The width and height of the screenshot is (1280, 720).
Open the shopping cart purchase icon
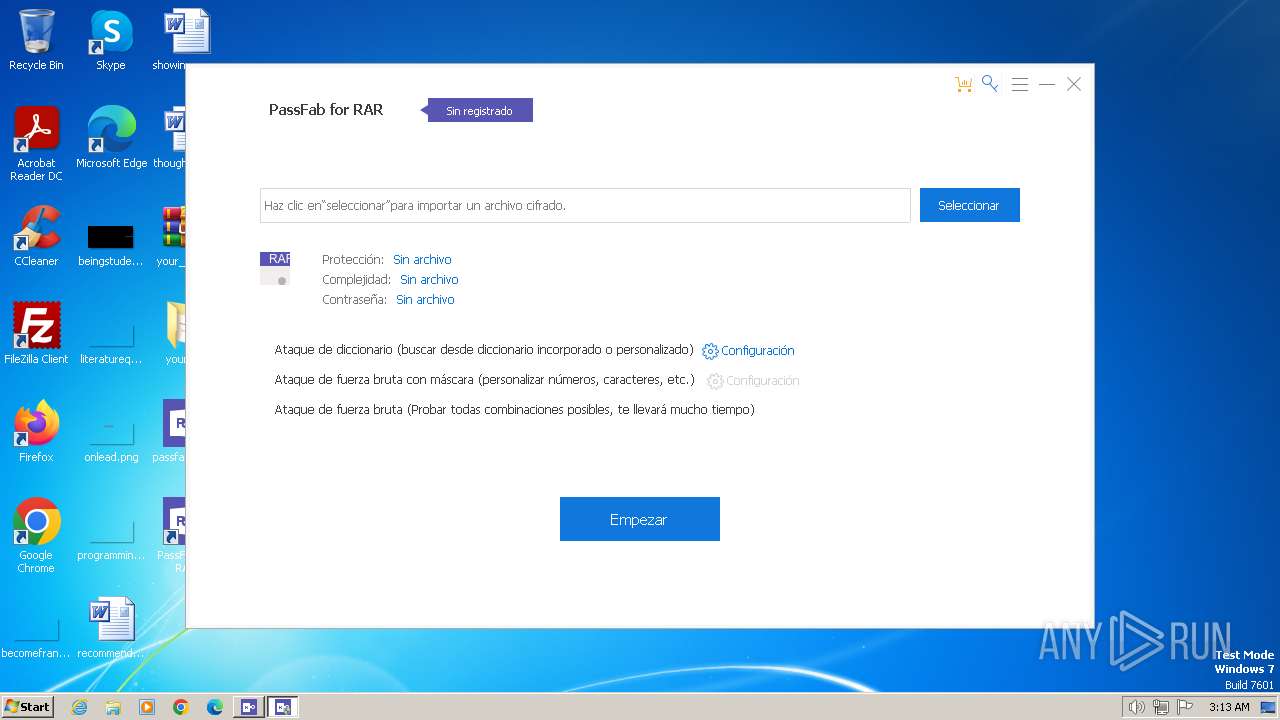pos(963,85)
